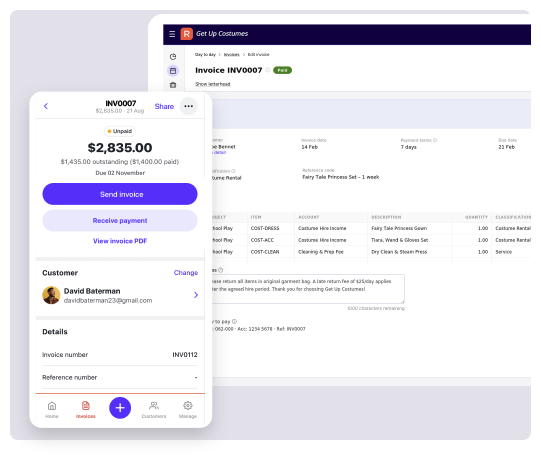Open the three-dot more options menu

(188, 106)
